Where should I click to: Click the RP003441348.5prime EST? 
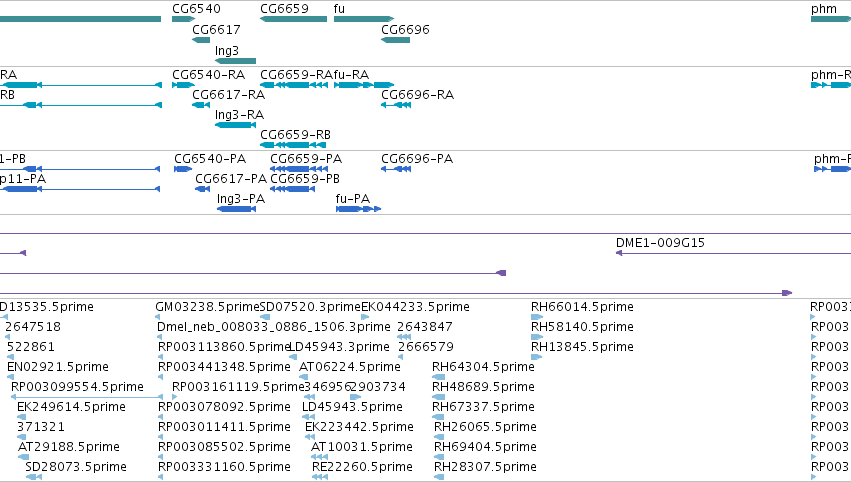160,377
